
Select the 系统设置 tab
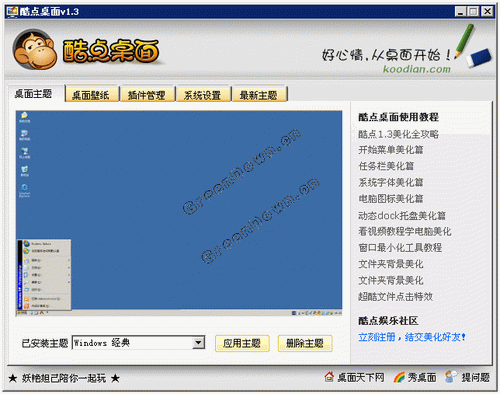(203, 95)
